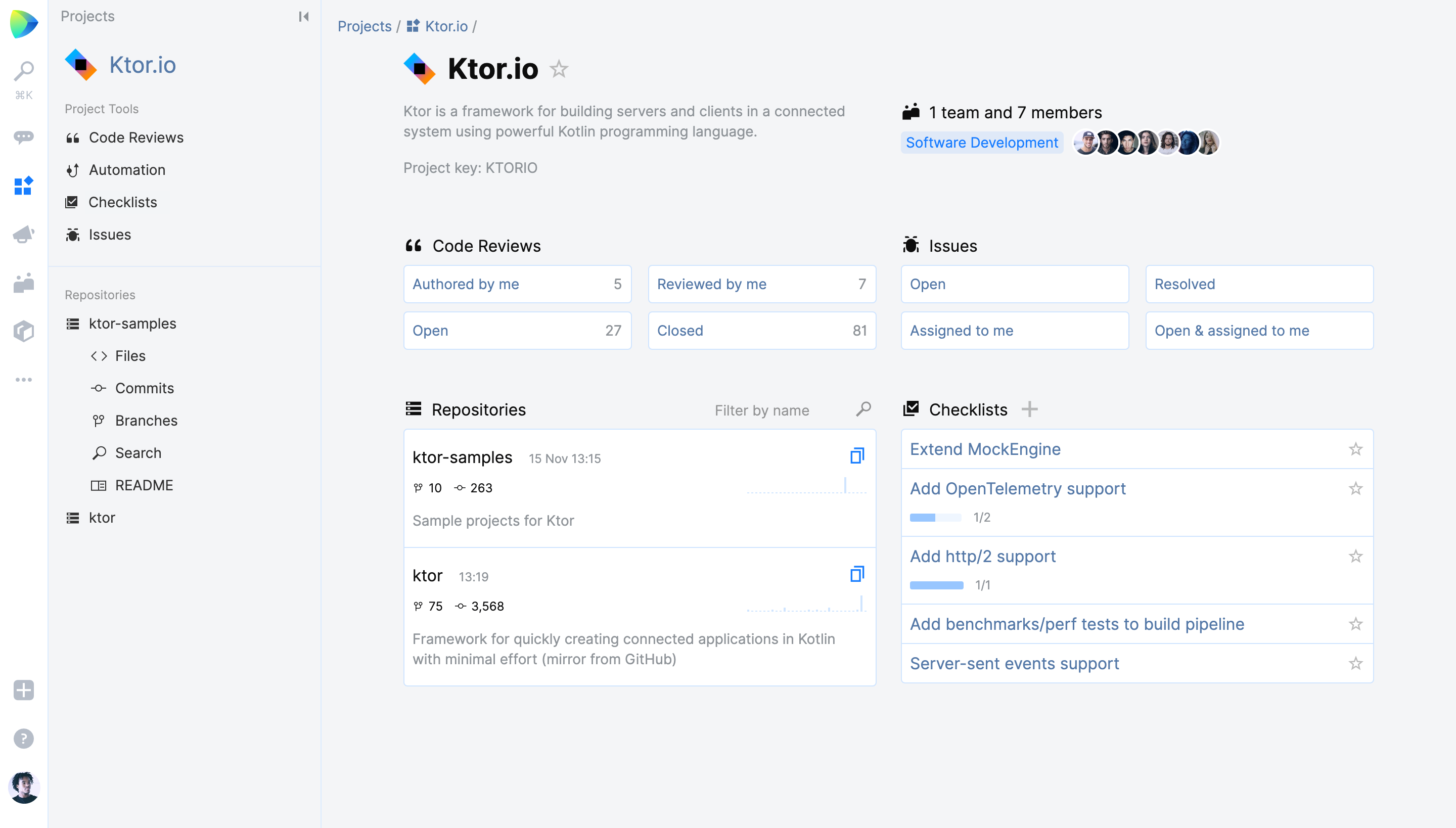Screen dimensions: 1456x828
Task: Click the Checklists icon in sidebar
Action: tap(72, 201)
